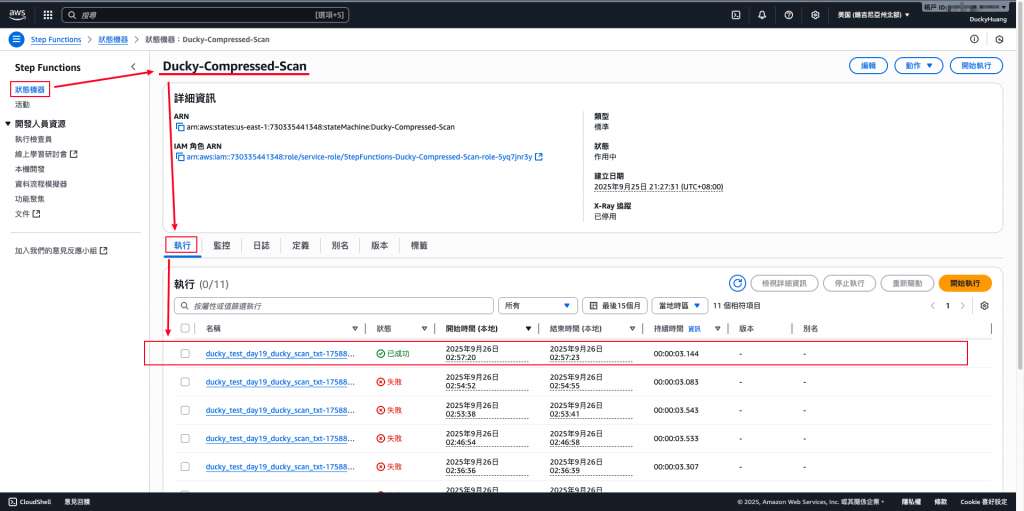Click the 編輯 button
Screen dimensions: 1024x511
point(868,65)
